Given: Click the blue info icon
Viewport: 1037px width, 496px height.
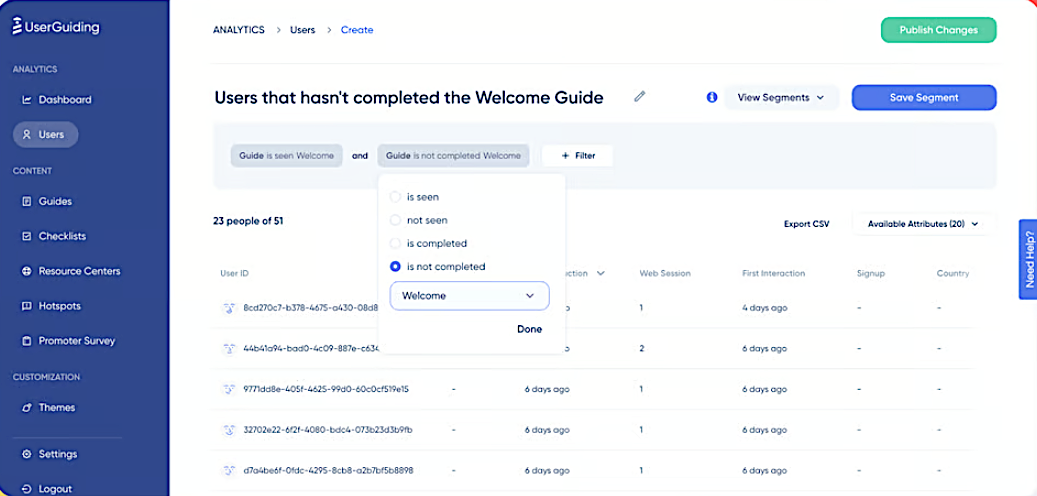Looking at the screenshot, I should coord(712,97).
